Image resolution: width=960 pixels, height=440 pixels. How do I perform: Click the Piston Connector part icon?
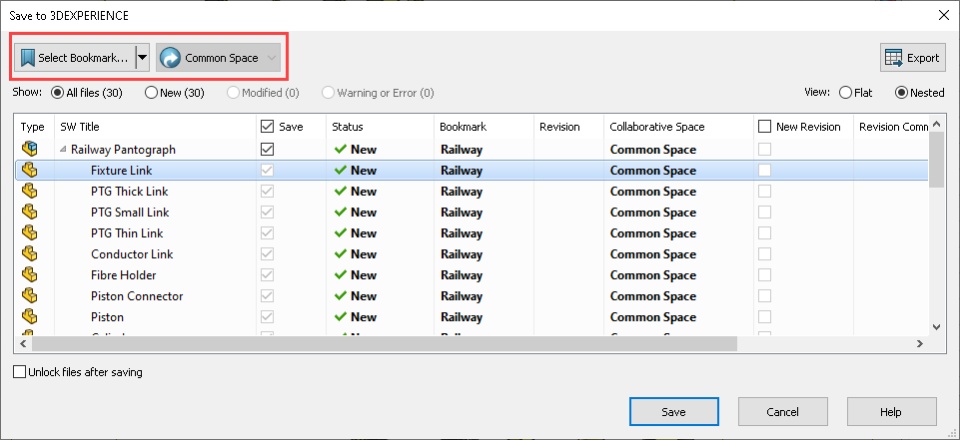click(x=29, y=296)
